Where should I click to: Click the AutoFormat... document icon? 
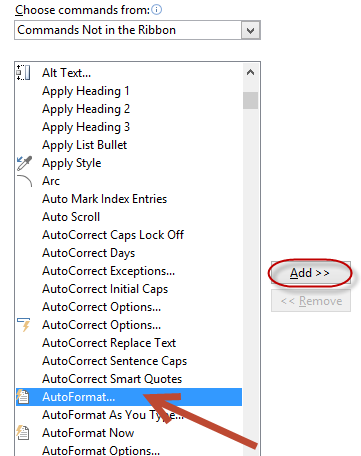[x=23, y=397]
